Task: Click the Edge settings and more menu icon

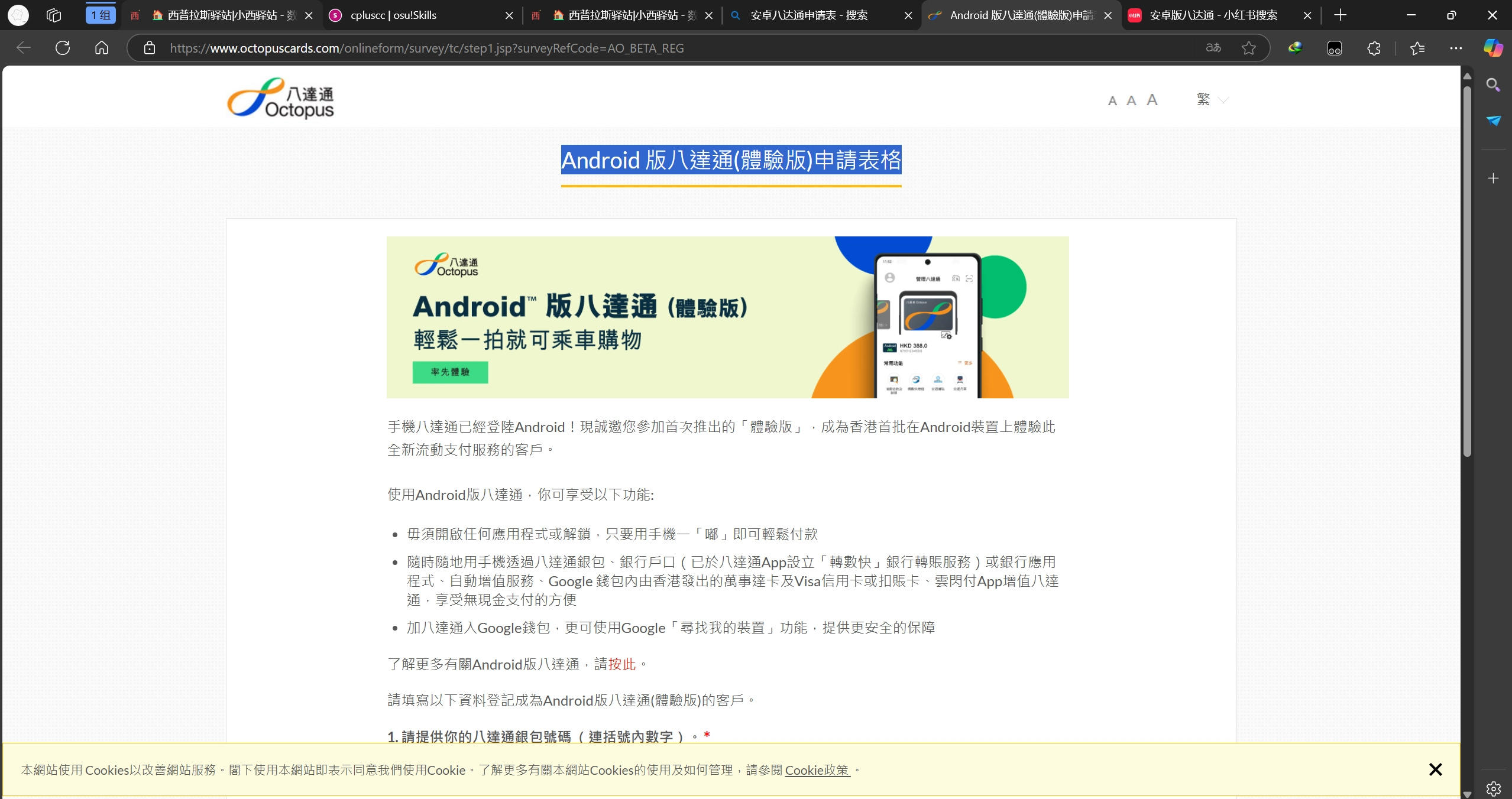Action: point(1455,47)
